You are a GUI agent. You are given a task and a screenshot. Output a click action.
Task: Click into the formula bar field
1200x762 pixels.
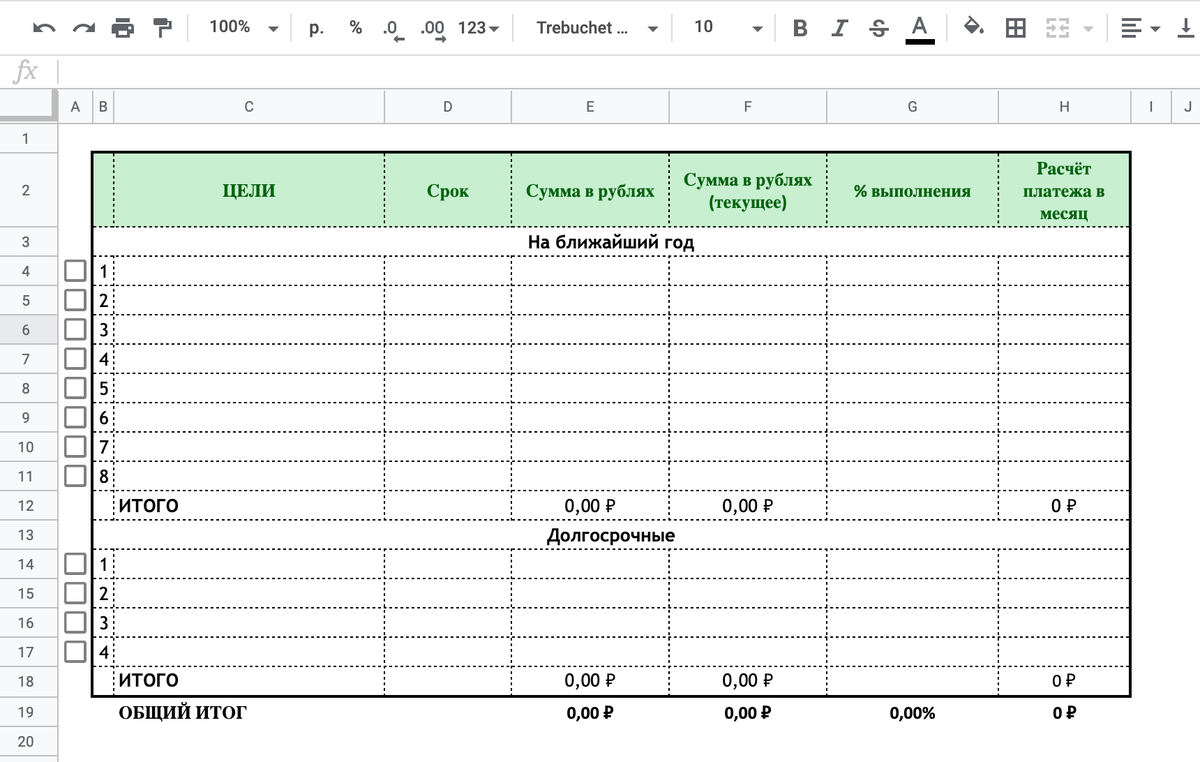(x=629, y=72)
